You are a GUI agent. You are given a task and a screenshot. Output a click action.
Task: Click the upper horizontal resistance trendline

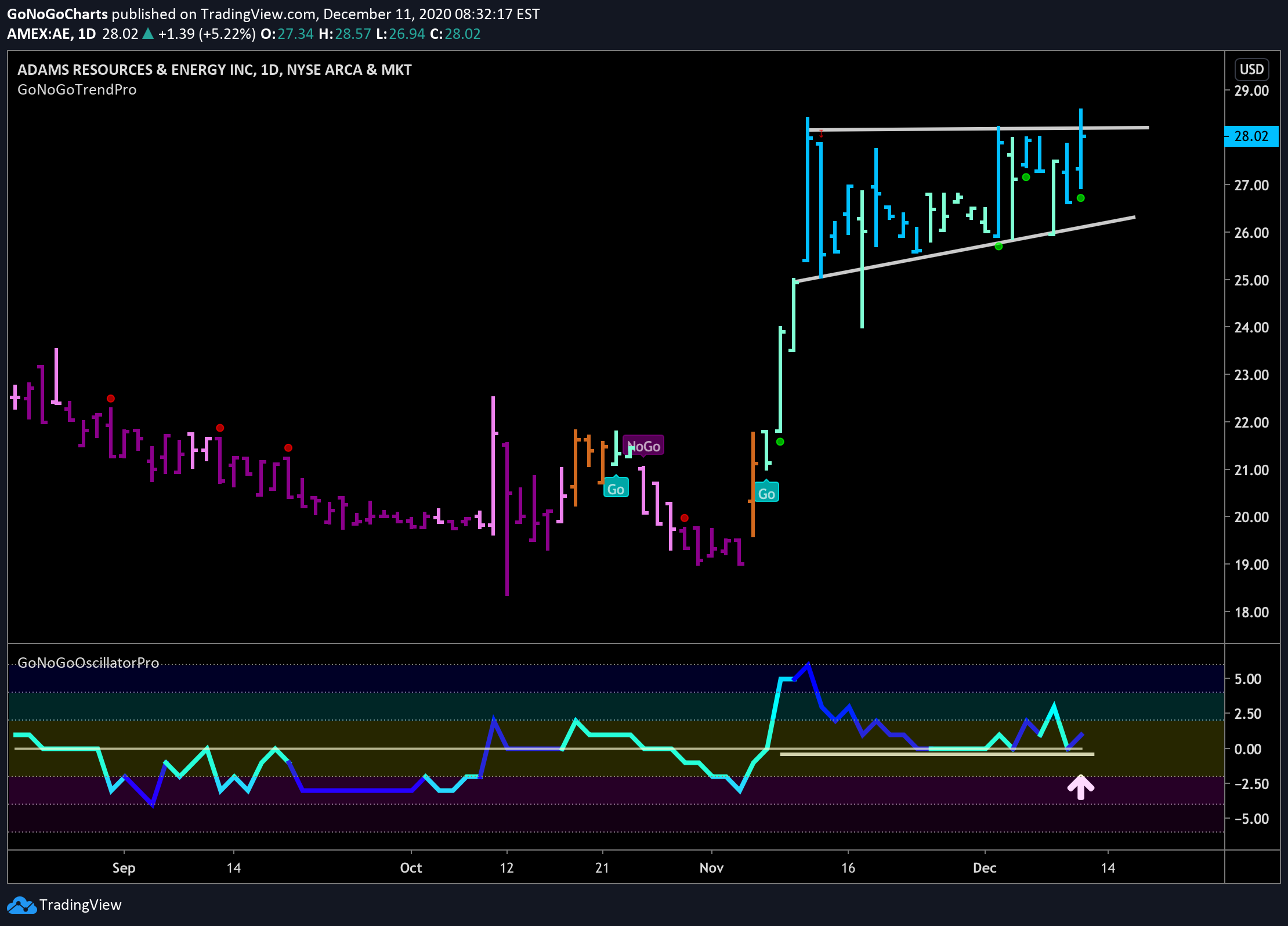pos(978,128)
